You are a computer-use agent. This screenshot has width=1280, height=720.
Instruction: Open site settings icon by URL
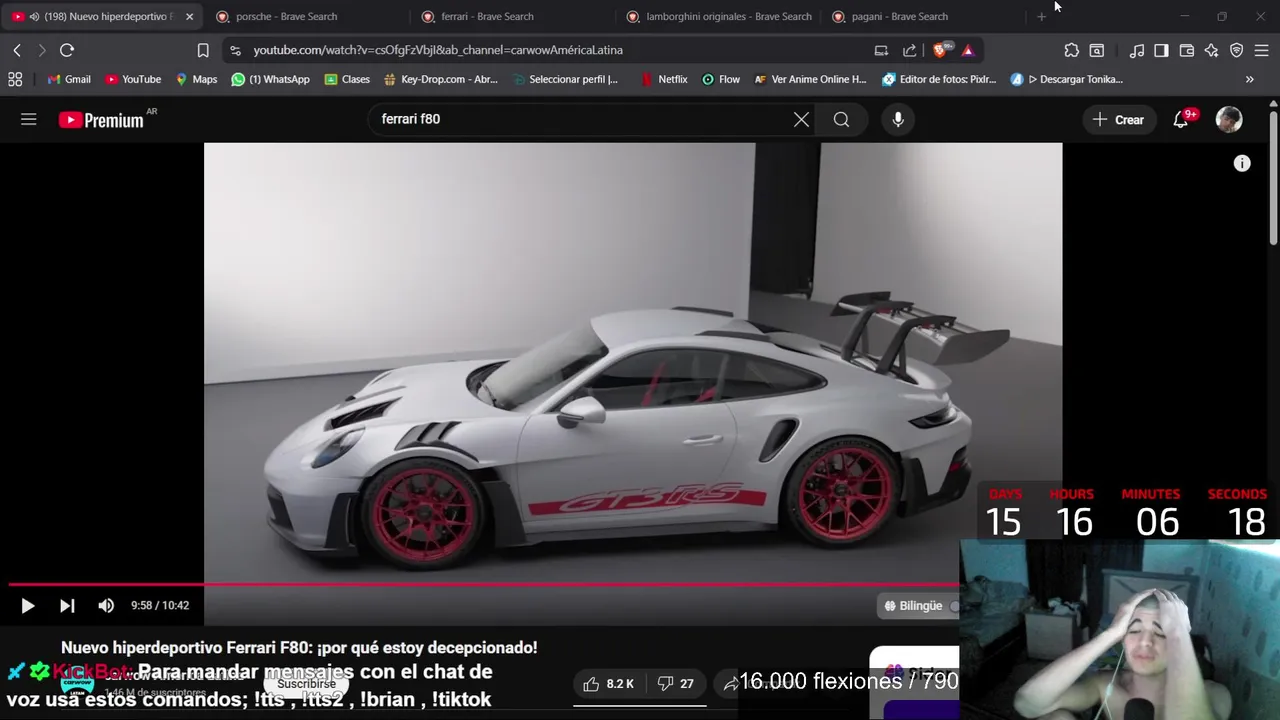(235, 50)
